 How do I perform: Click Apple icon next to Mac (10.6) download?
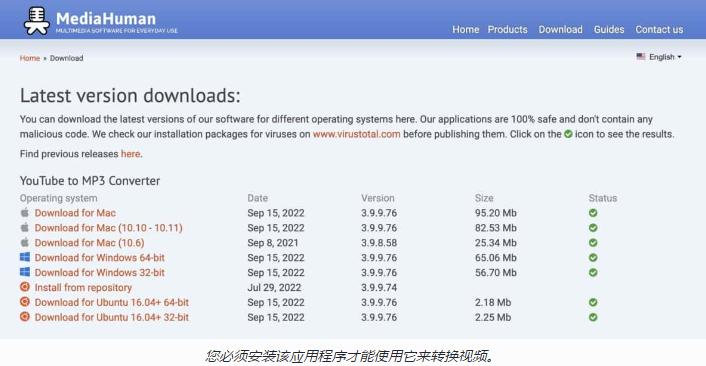coord(25,242)
